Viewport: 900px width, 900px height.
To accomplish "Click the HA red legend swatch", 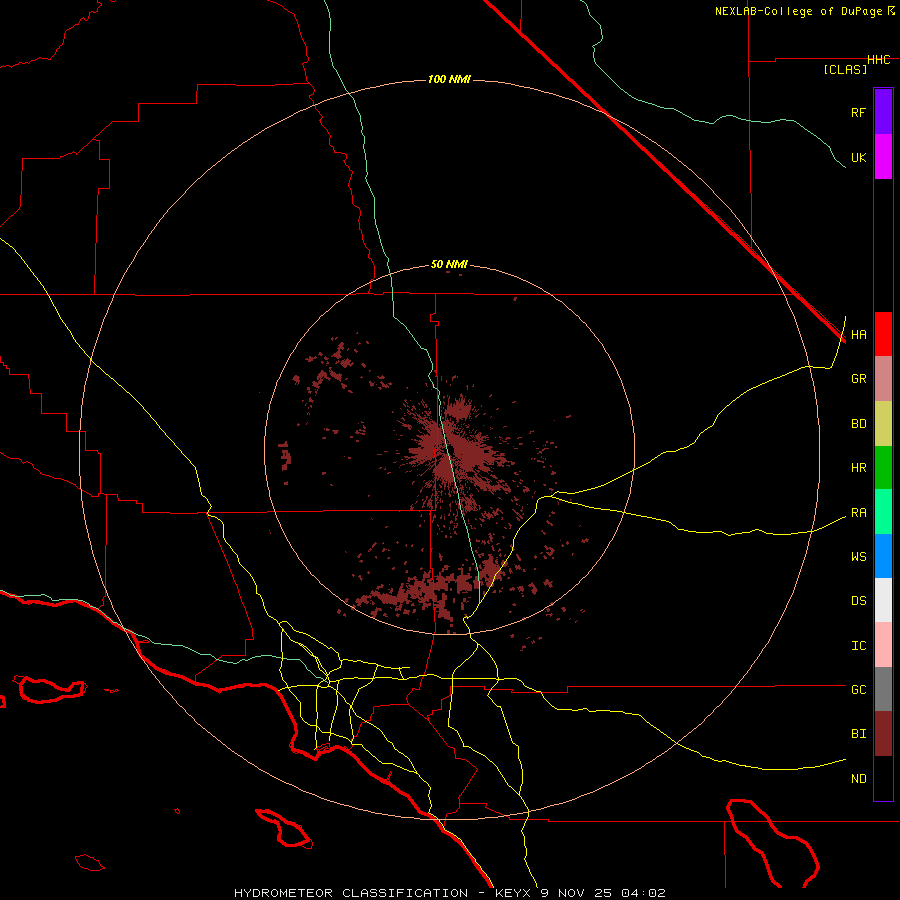I will [x=883, y=334].
